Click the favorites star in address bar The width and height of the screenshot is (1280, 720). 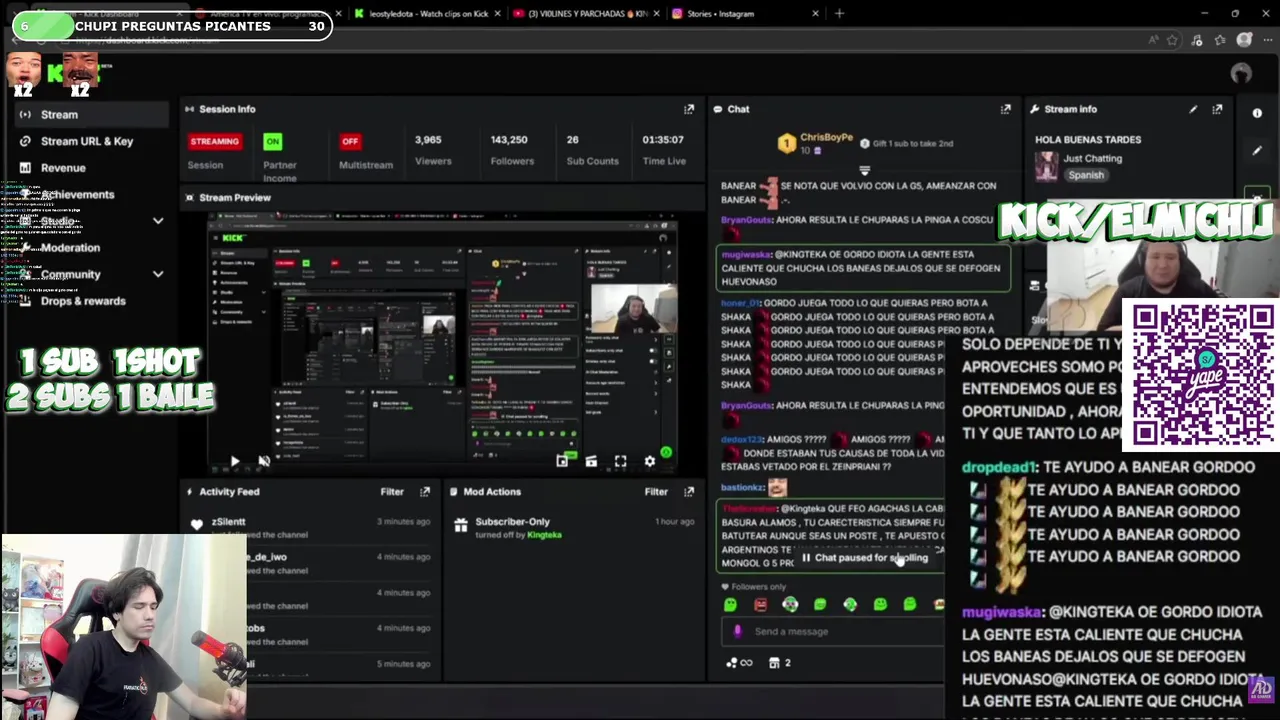[1173, 40]
